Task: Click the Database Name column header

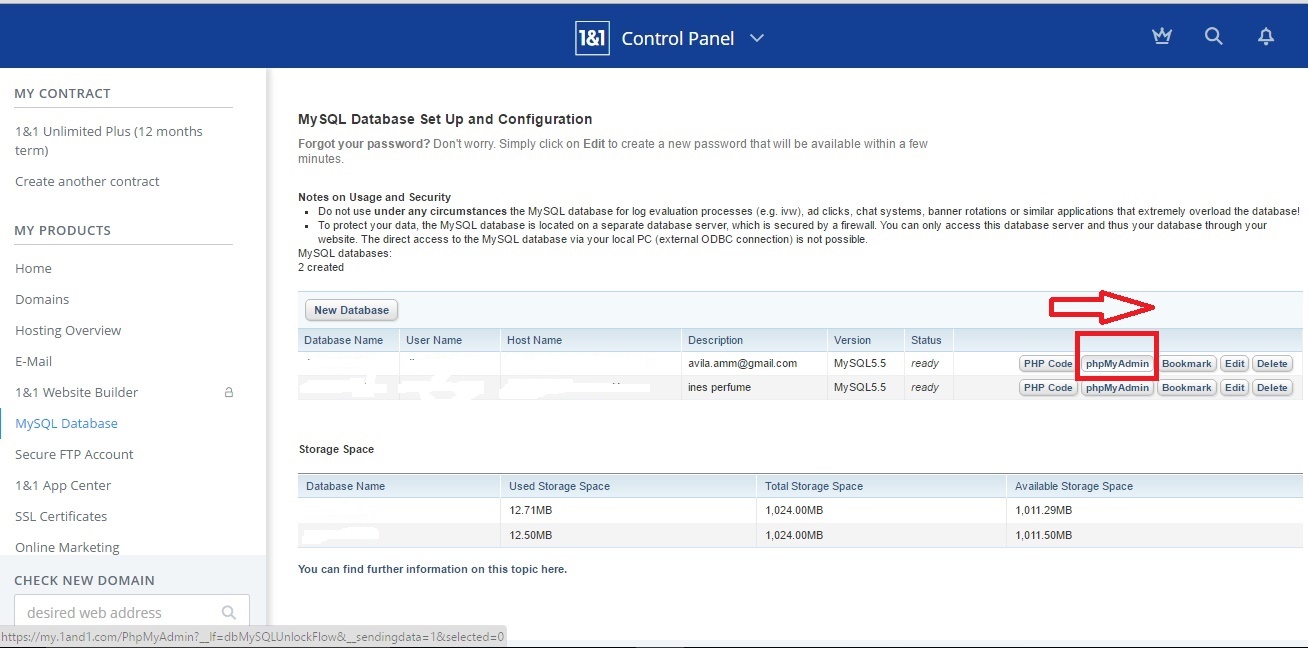Action: click(343, 340)
